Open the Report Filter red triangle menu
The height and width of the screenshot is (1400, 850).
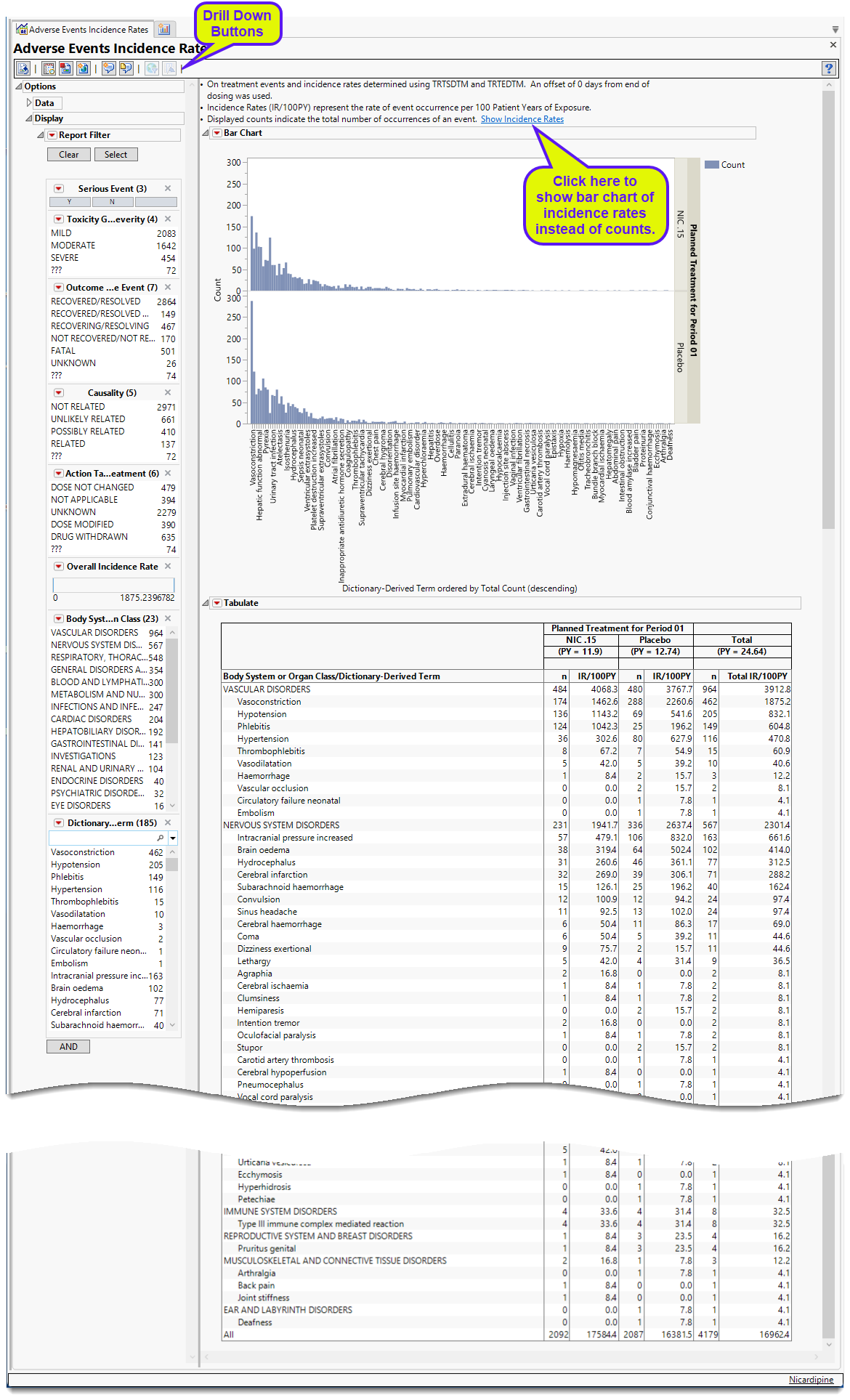pos(52,135)
